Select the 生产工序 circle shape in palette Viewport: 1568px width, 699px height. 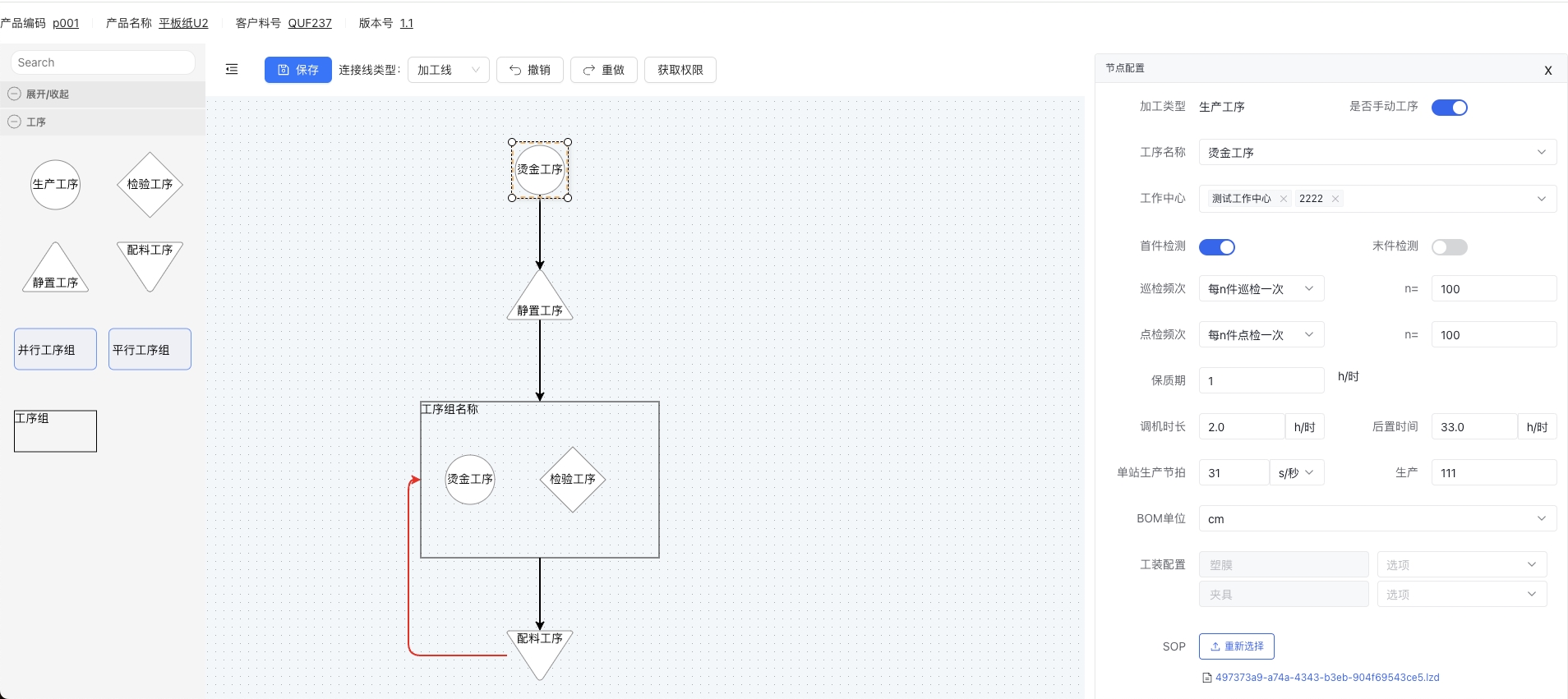pyautogui.click(x=55, y=185)
